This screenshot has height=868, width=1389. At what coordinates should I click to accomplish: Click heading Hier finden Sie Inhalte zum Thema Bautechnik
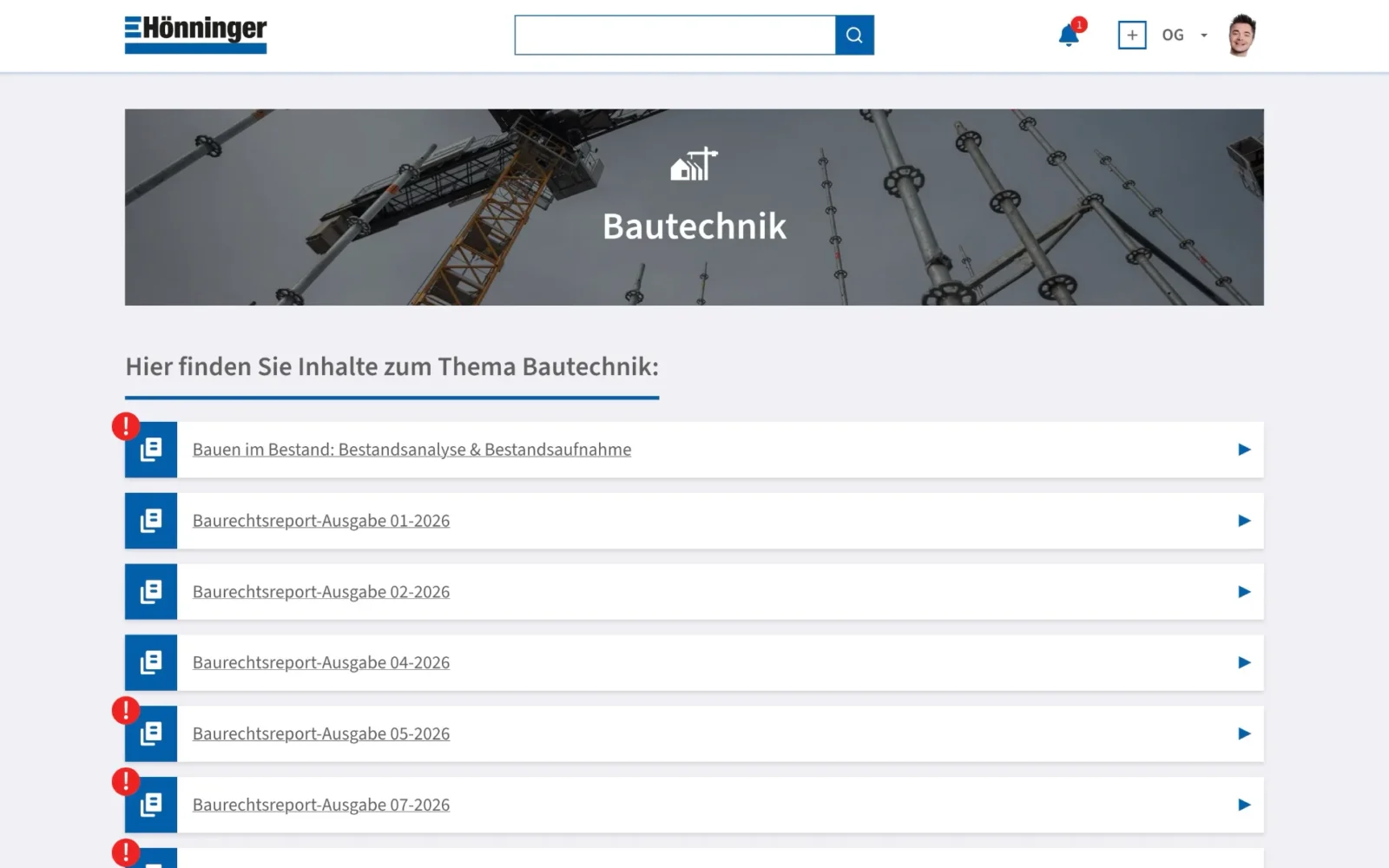click(x=392, y=367)
